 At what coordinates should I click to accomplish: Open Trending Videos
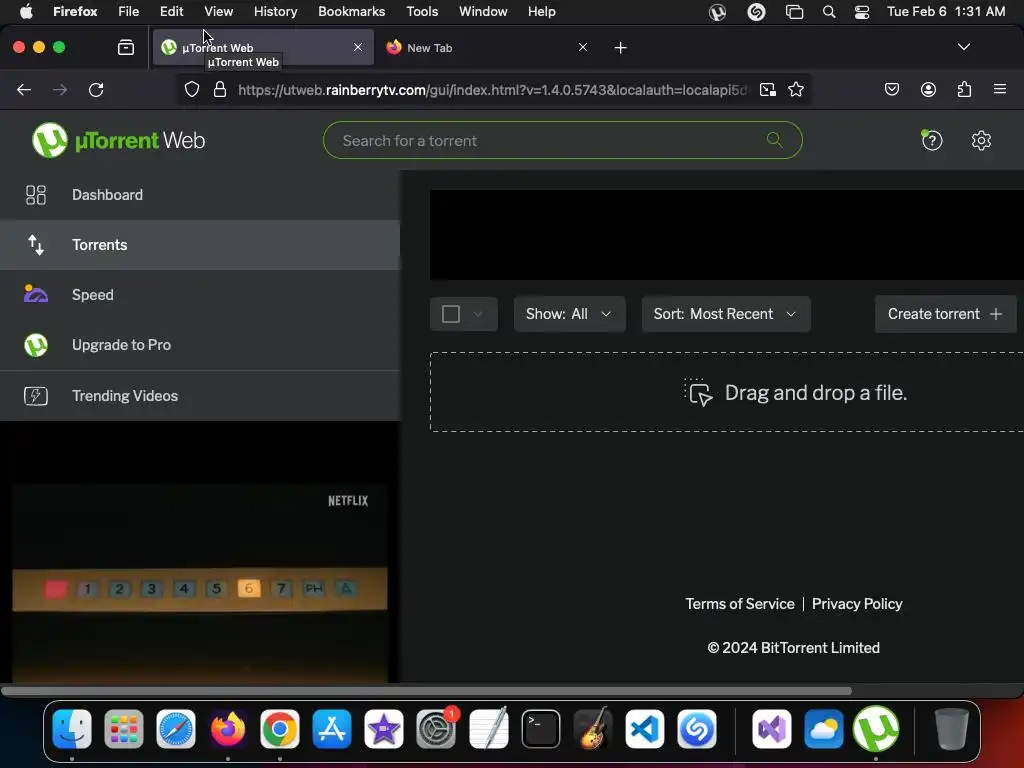click(200, 396)
